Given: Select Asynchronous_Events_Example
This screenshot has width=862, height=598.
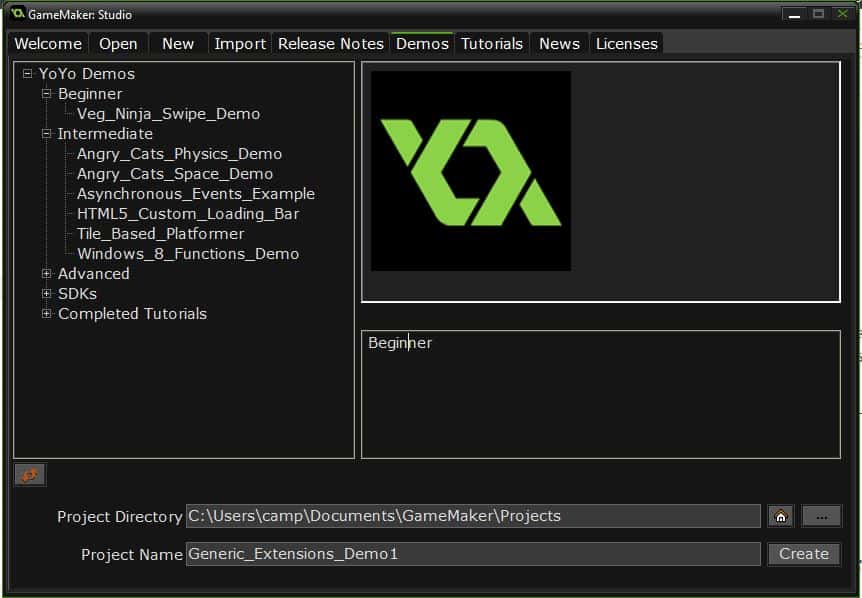Looking at the screenshot, I should (196, 194).
